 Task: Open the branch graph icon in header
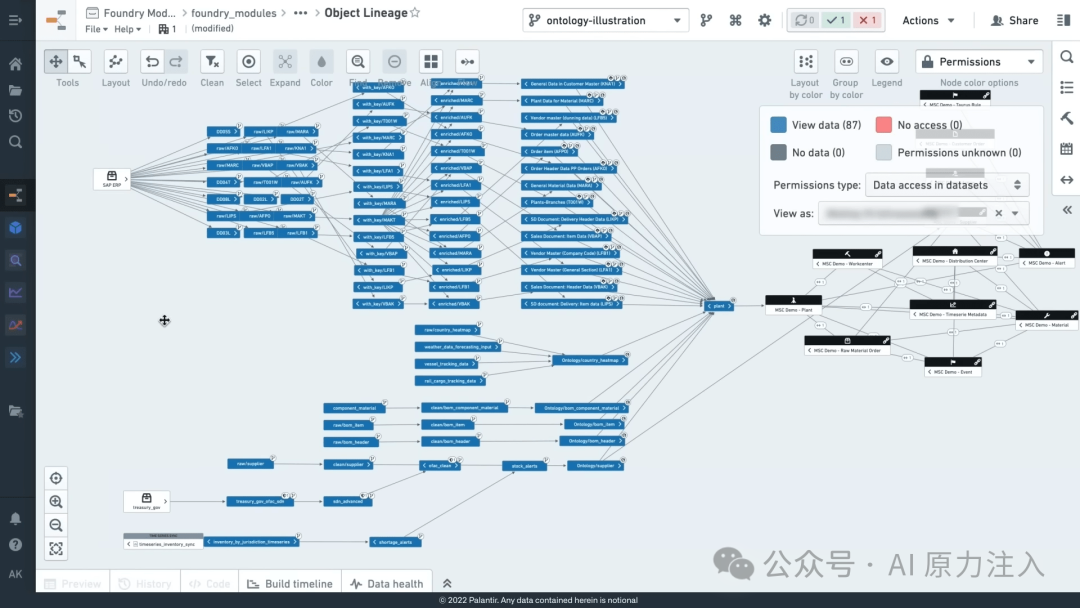tap(706, 21)
